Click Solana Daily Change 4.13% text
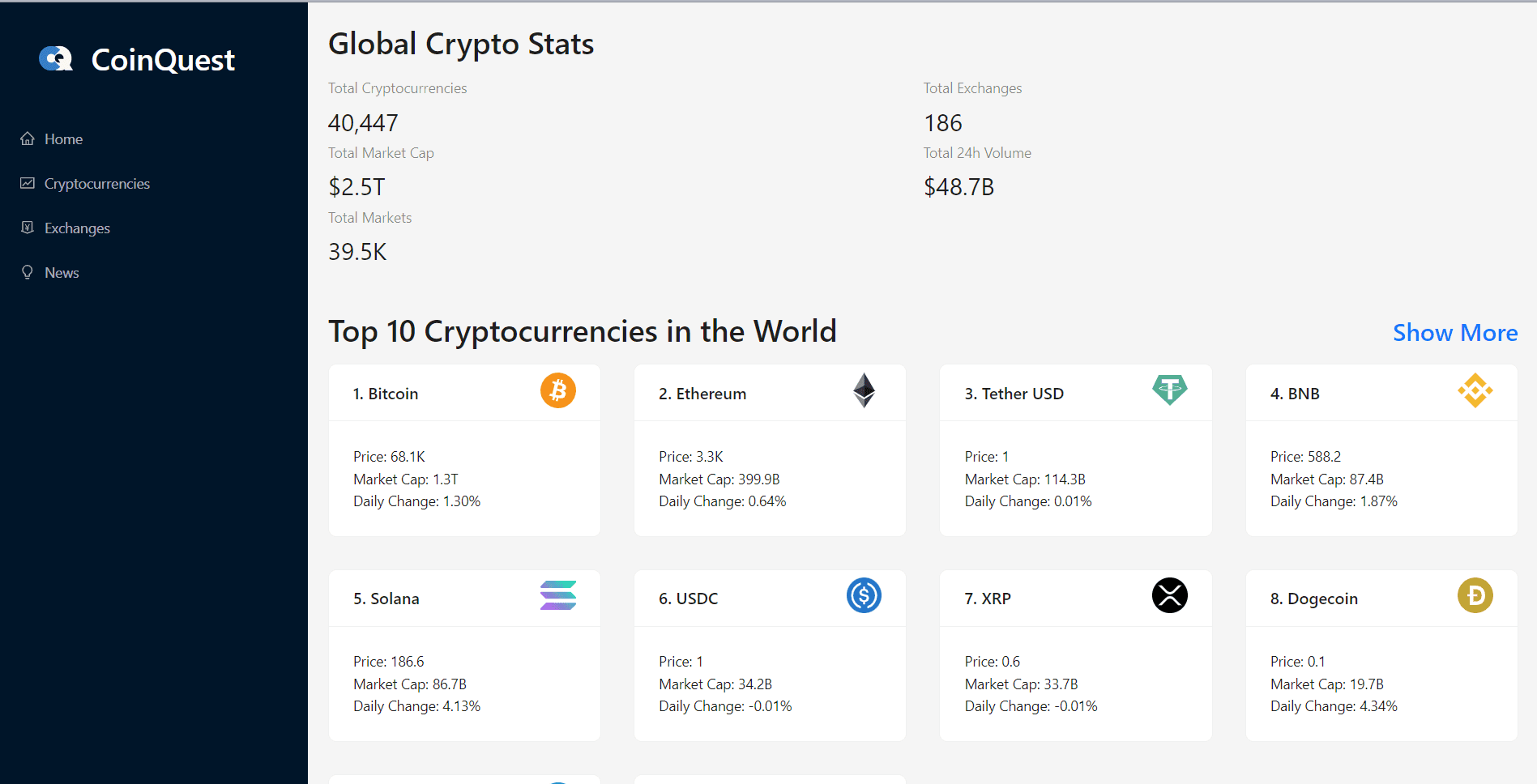The image size is (1537, 784). (416, 706)
